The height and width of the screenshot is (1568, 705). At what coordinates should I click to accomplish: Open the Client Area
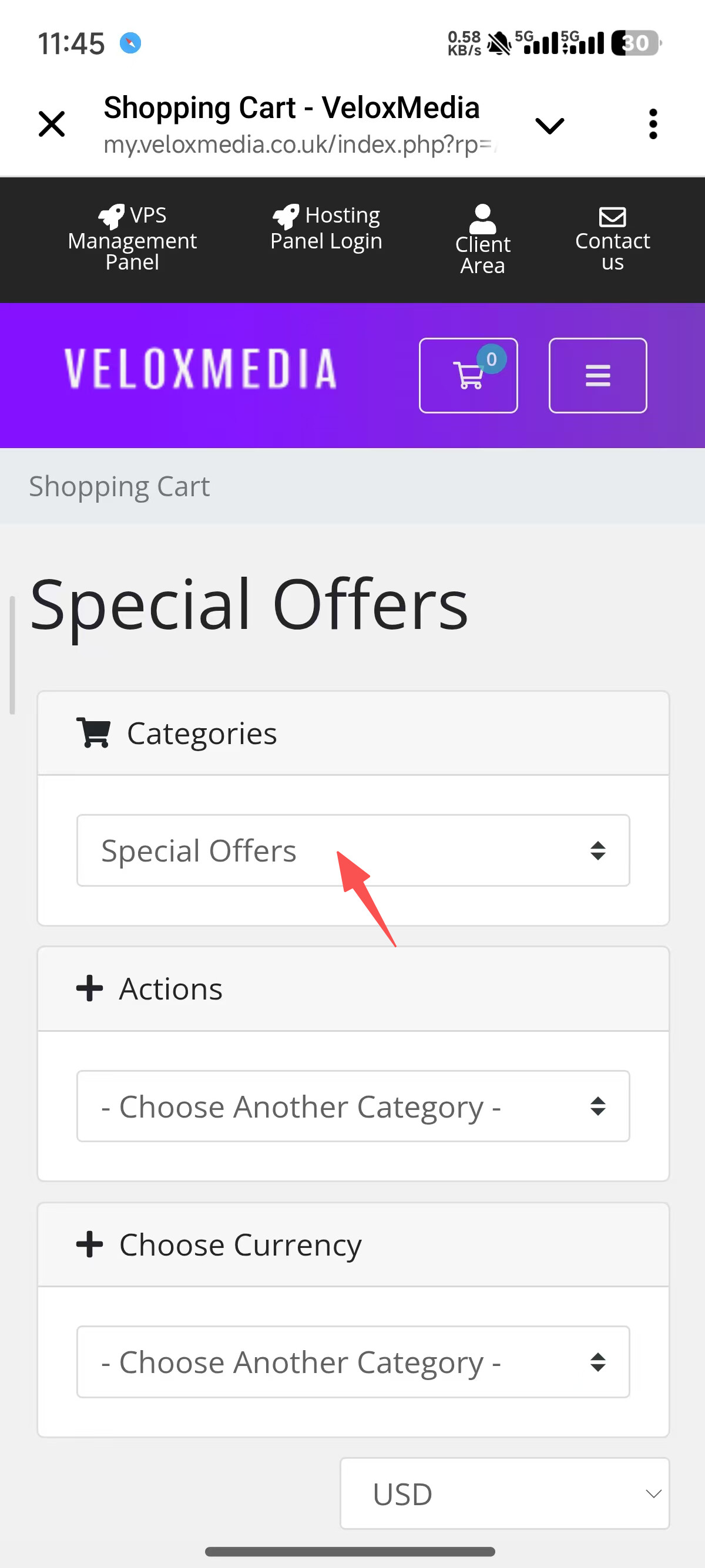(482, 240)
